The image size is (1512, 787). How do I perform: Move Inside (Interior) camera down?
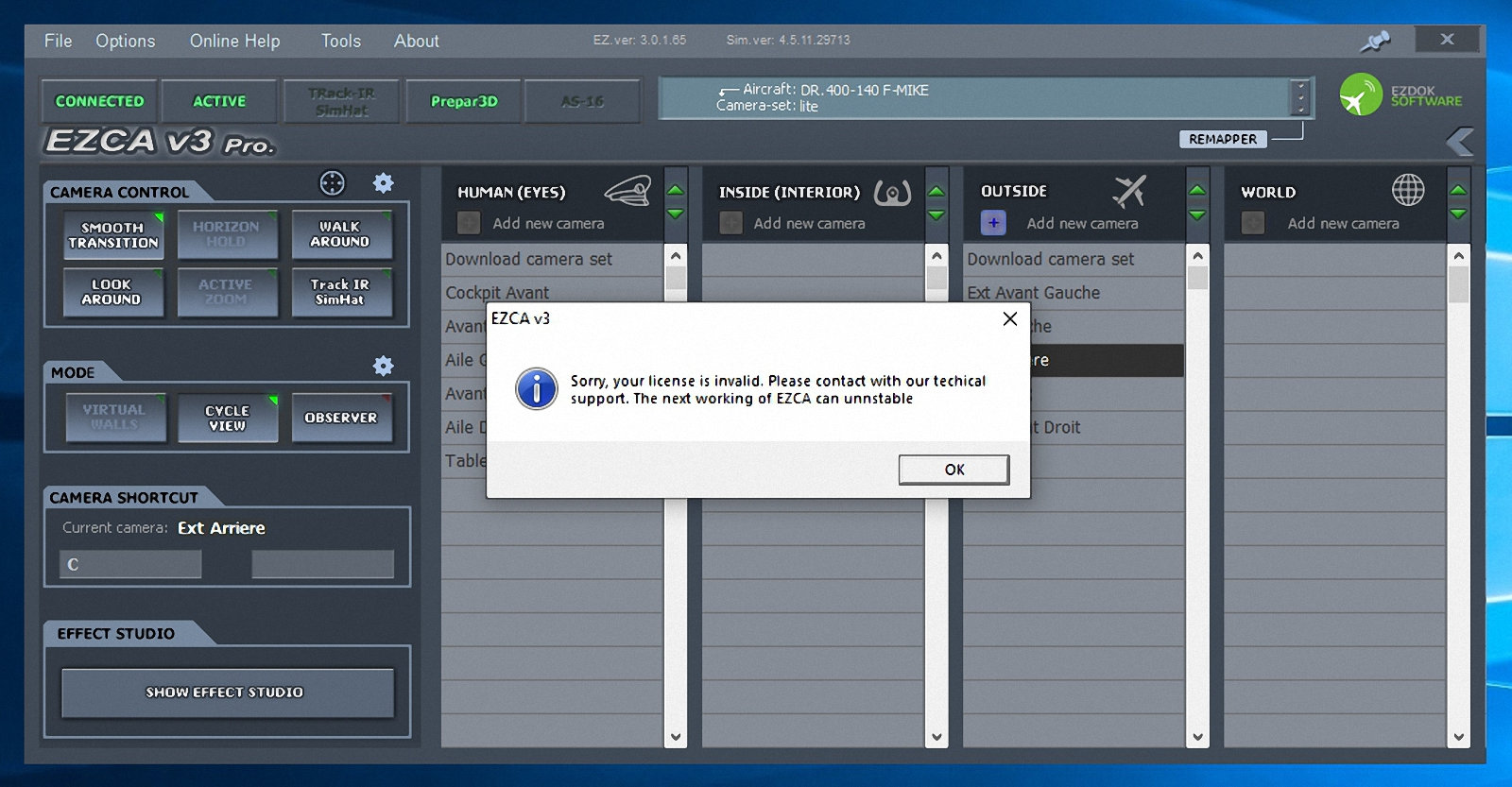pyautogui.click(x=936, y=214)
